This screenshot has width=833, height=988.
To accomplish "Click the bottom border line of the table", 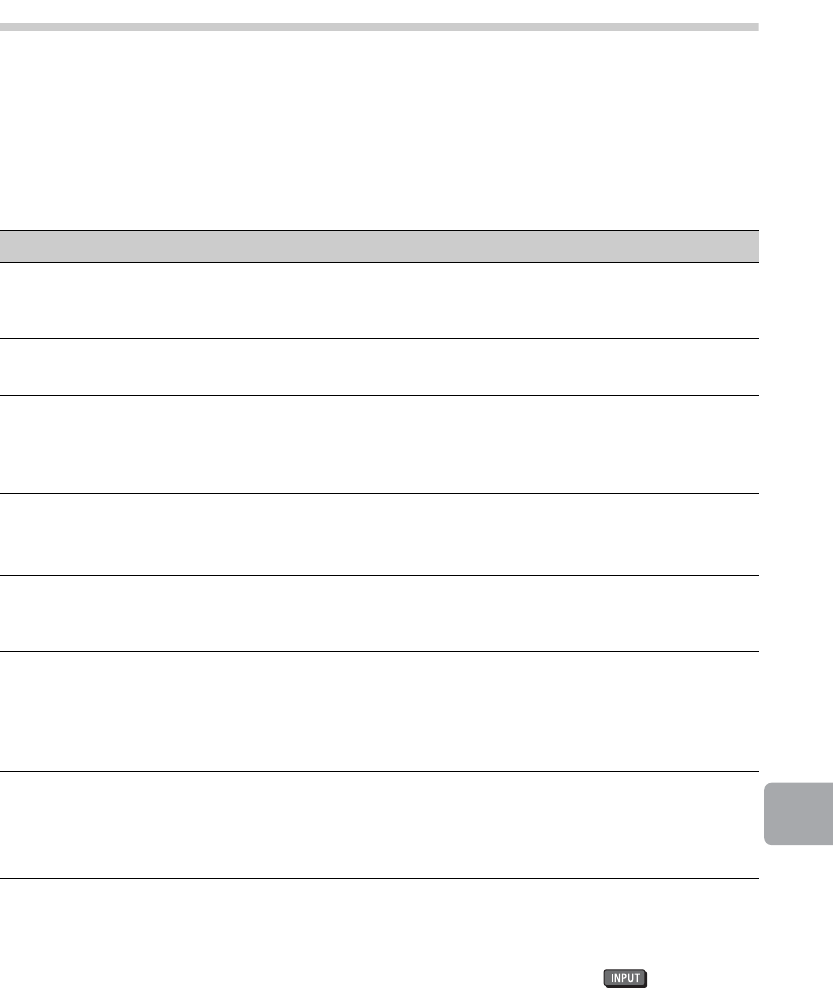I will [379, 879].
